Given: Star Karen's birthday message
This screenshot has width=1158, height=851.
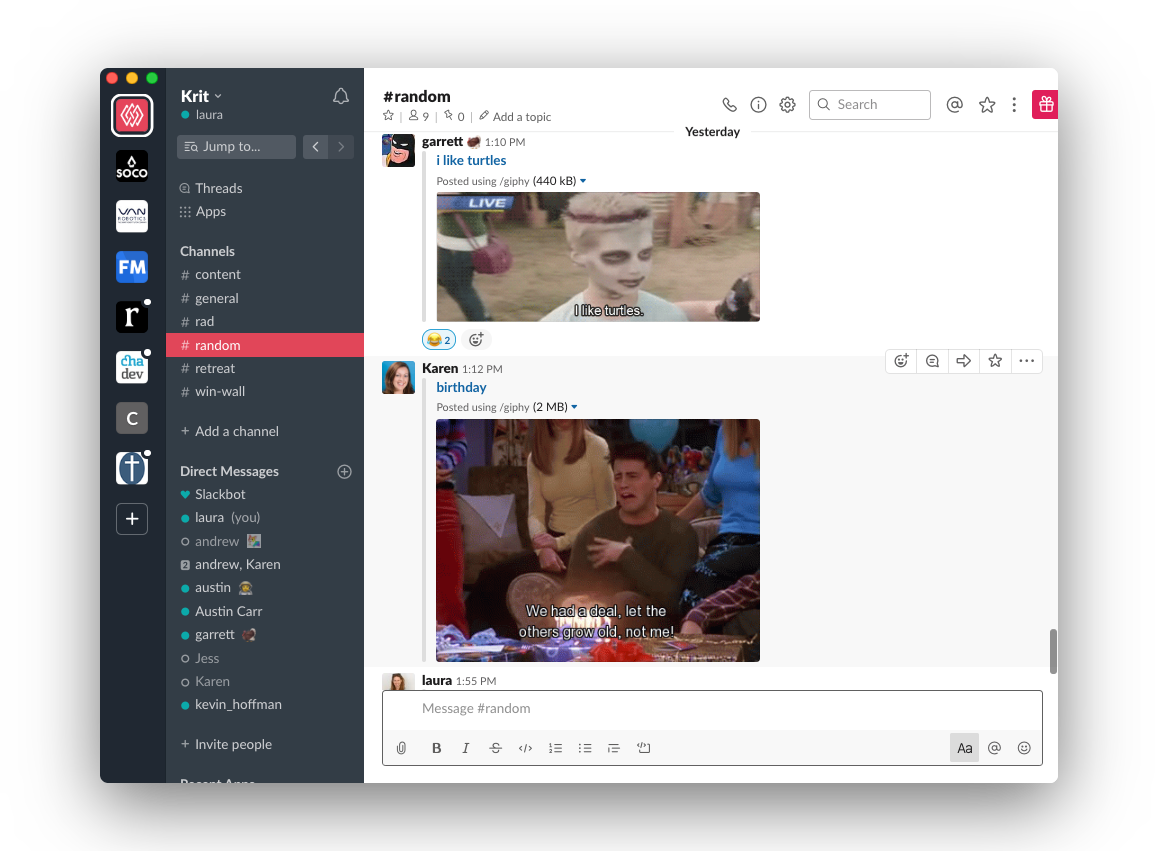Looking at the screenshot, I should coord(996,361).
